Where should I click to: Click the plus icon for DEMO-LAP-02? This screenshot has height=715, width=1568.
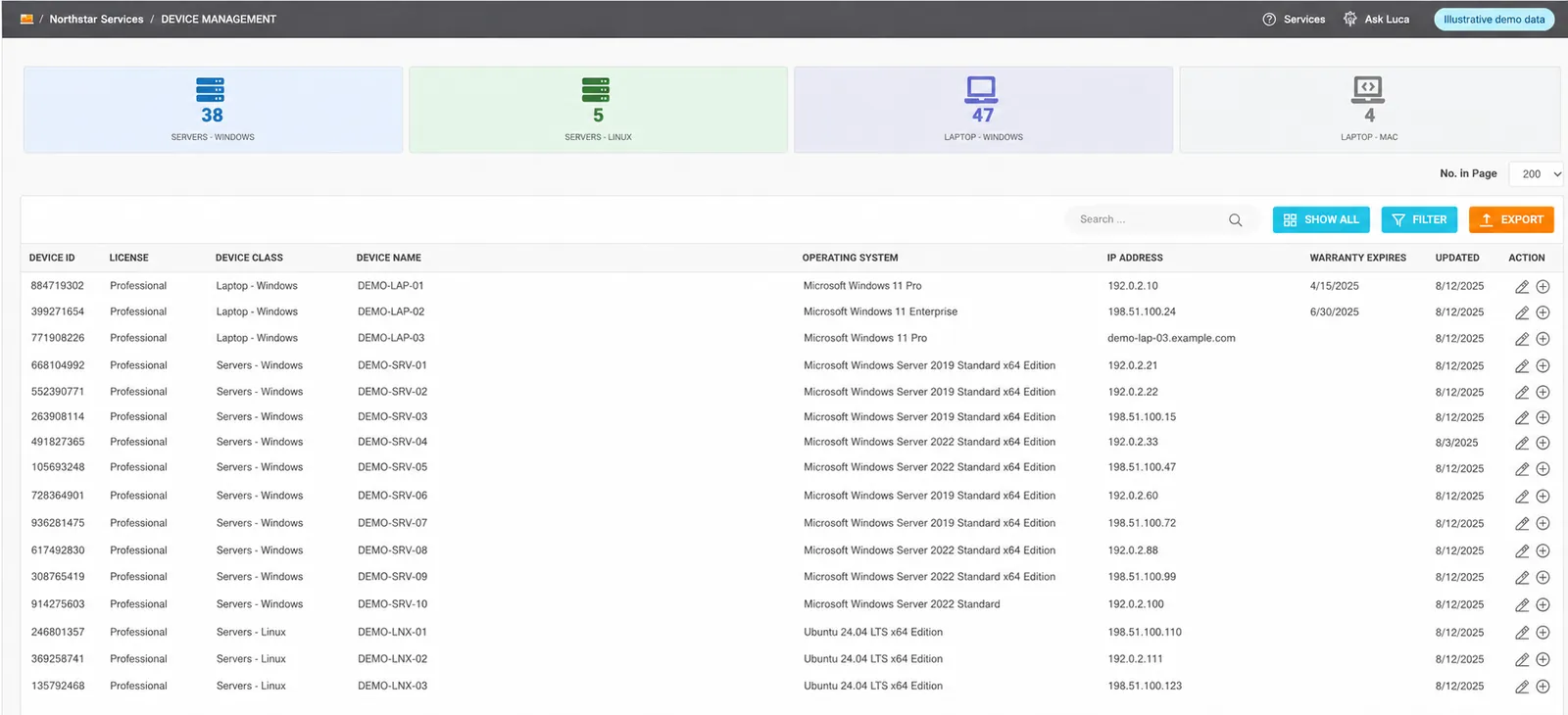tap(1543, 312)
